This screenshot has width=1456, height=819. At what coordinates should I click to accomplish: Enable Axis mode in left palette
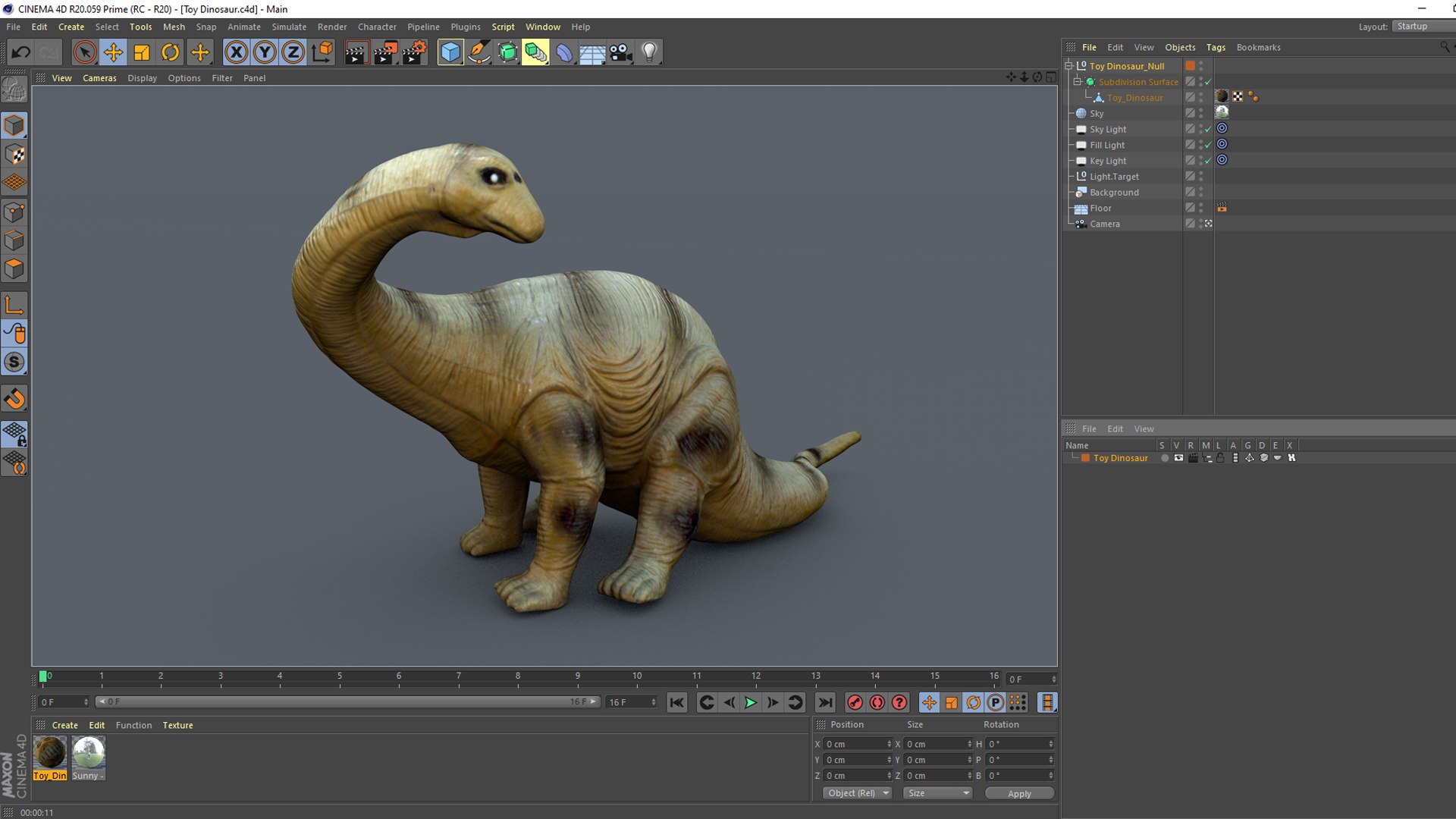pos(14,306)
